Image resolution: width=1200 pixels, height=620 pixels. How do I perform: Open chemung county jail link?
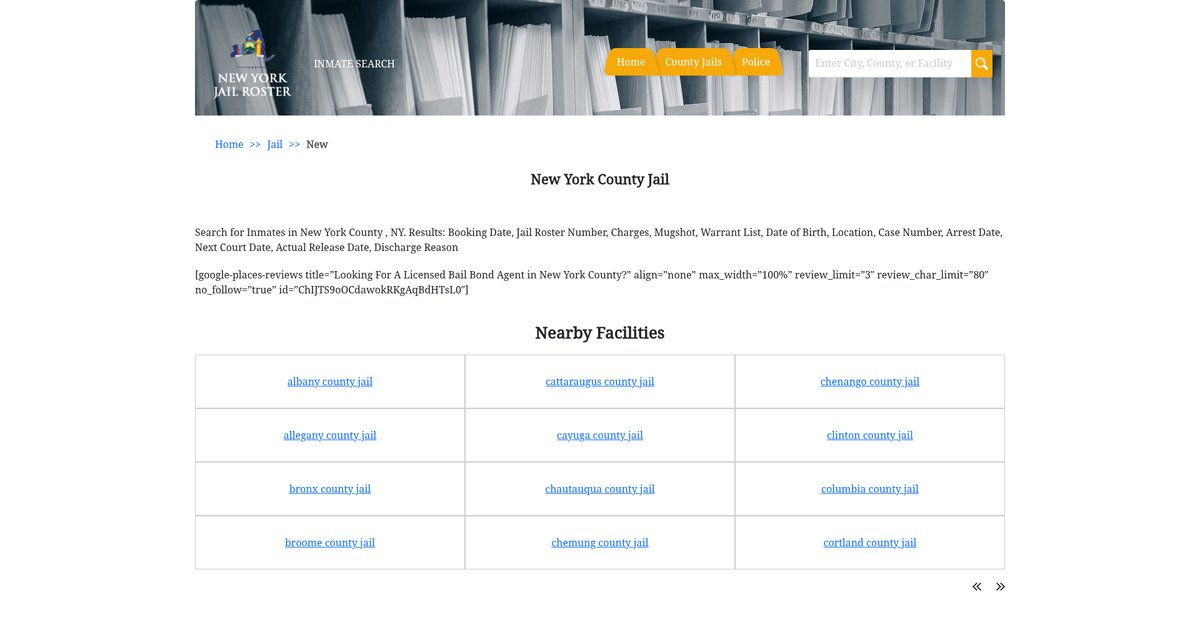click(600, 543)
